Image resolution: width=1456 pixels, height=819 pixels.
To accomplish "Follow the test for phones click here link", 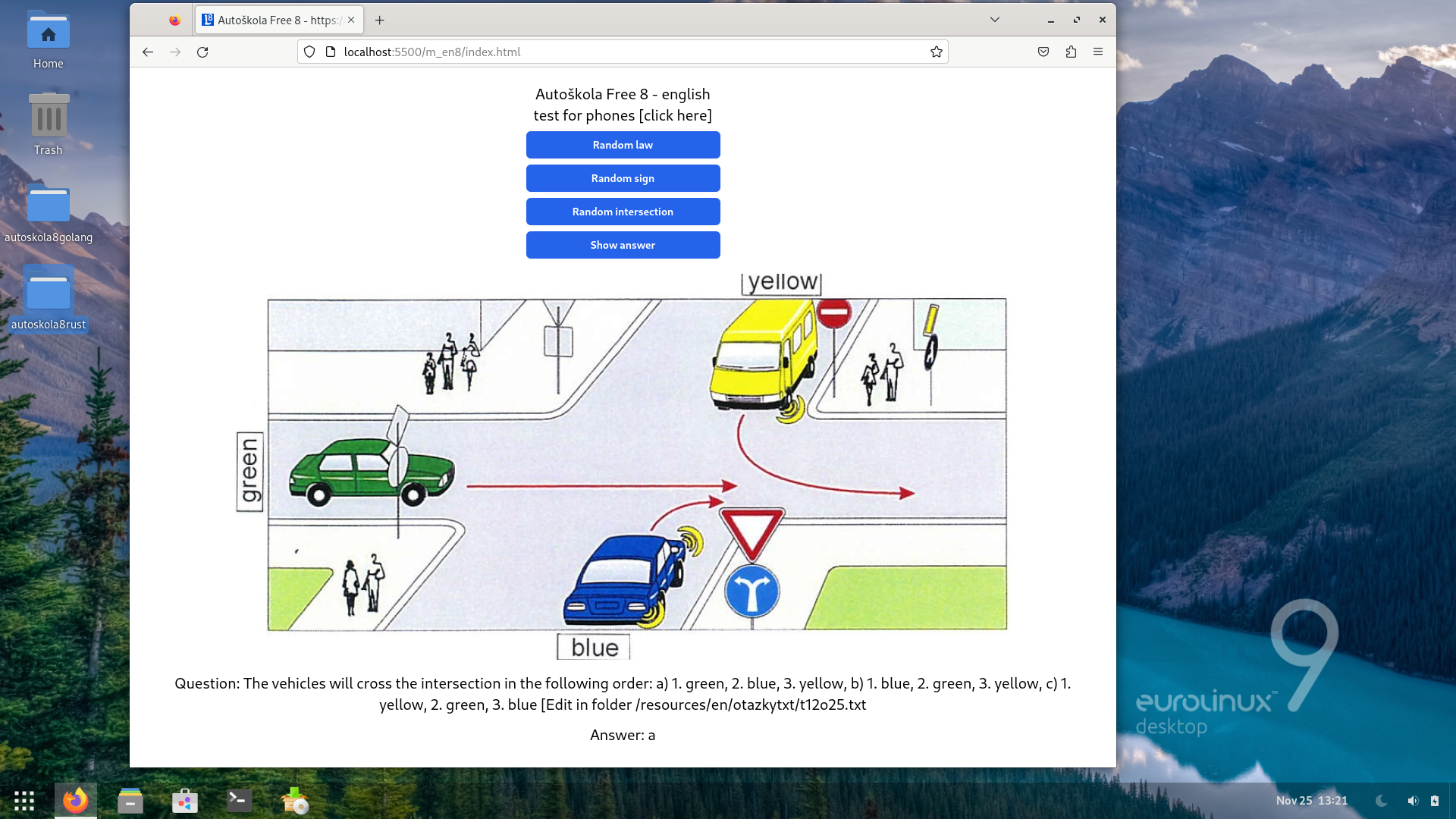I will pos(622,115).
